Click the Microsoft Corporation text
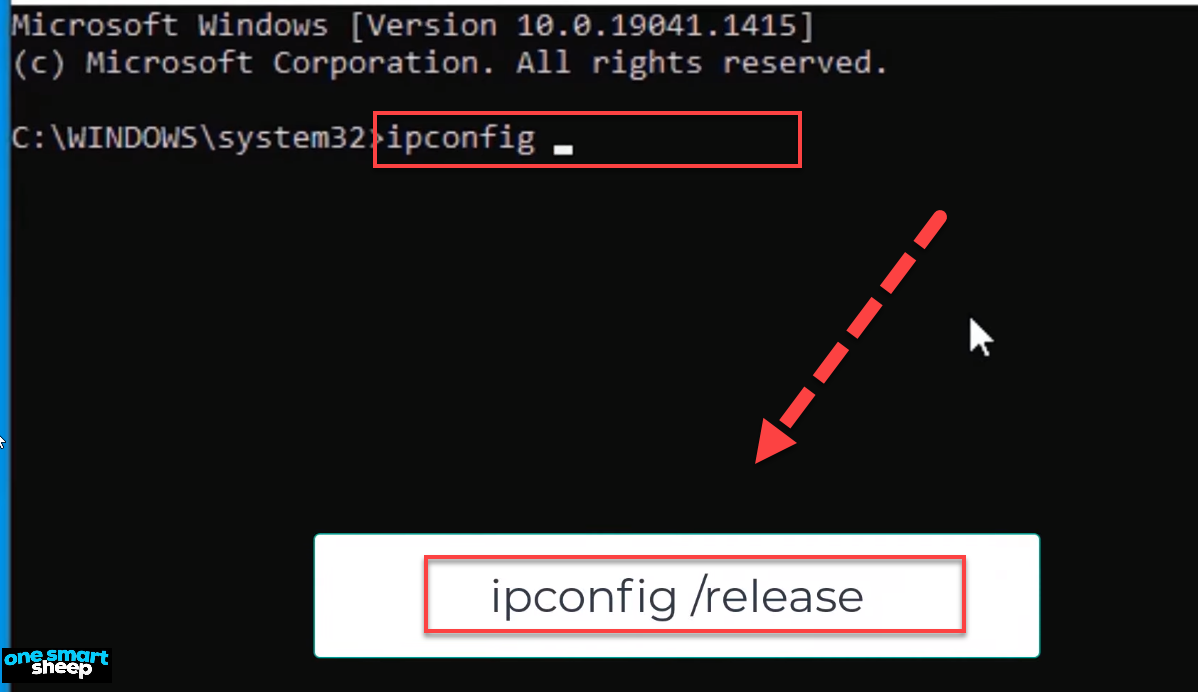Screen dimensions: 1198x692 tap(290, 63)
